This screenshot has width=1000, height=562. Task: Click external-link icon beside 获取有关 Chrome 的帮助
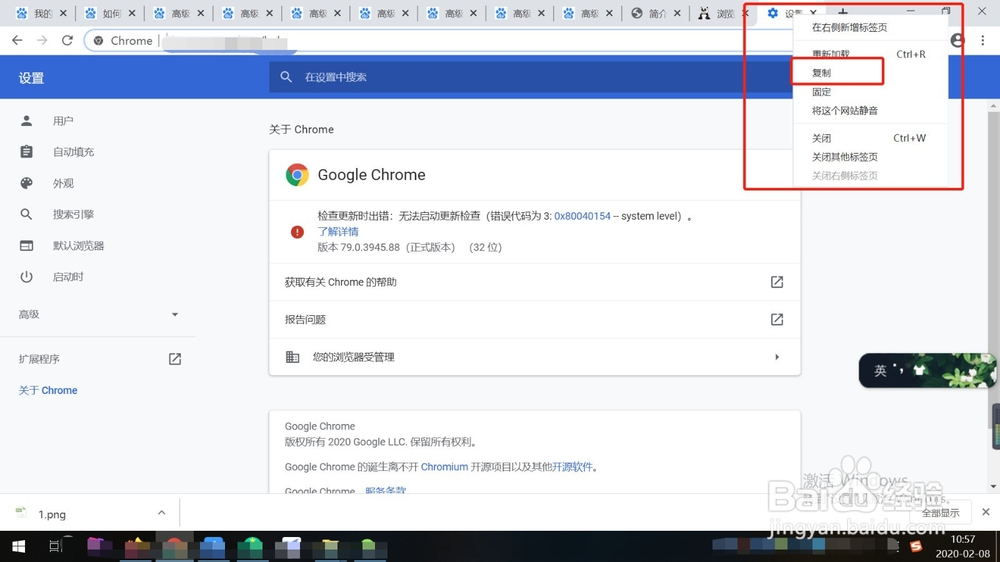777,282
